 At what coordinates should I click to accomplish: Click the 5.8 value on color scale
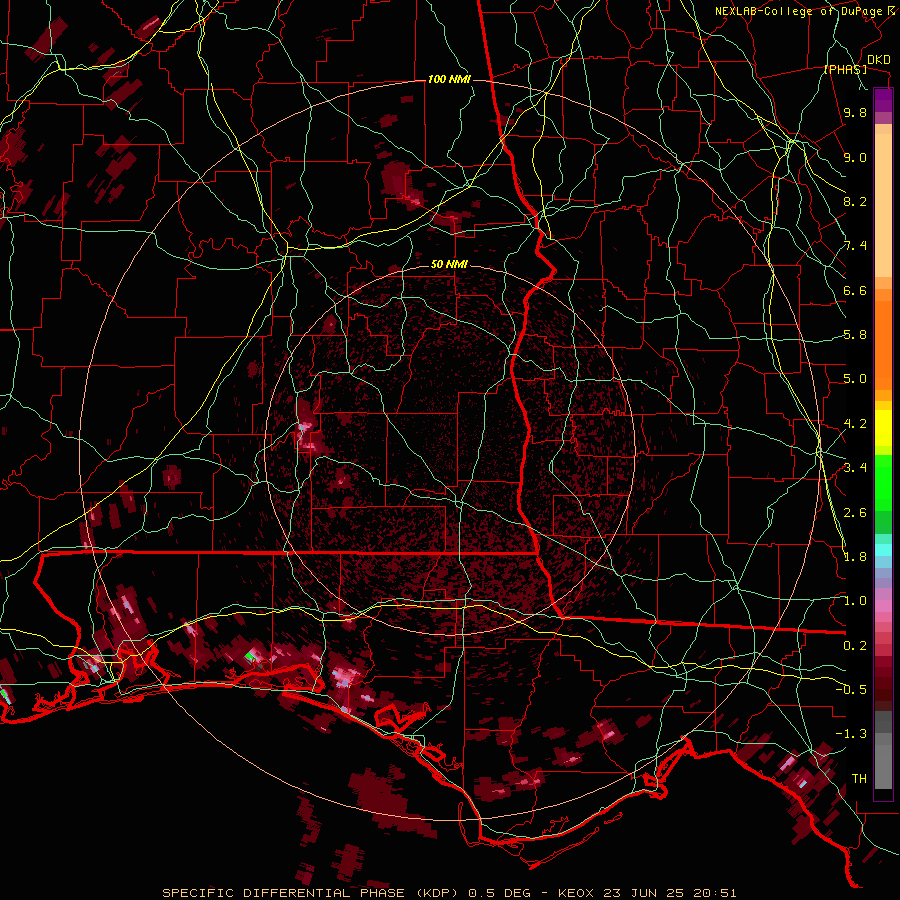click(855, 335)
